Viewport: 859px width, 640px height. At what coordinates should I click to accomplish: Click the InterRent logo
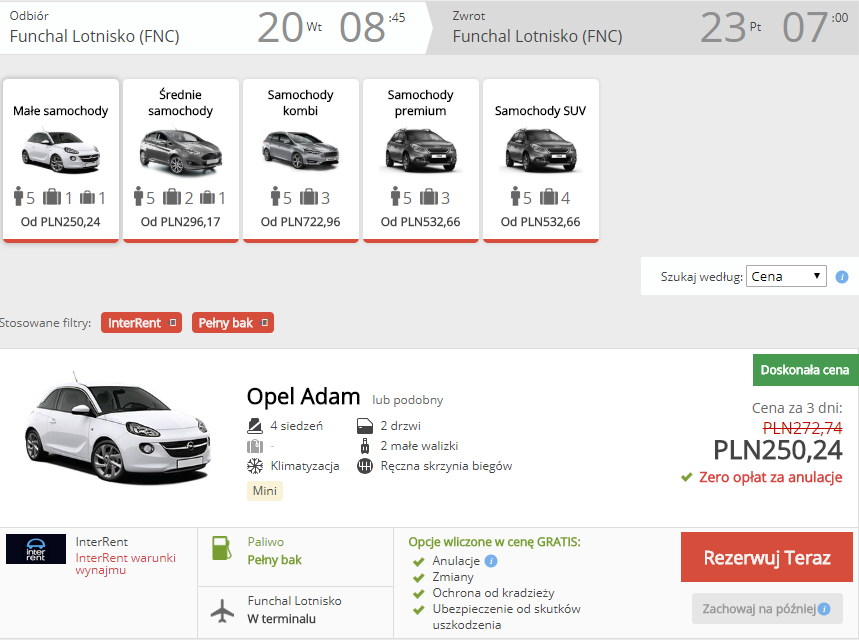pyautogui.click(x=36, y=549)
